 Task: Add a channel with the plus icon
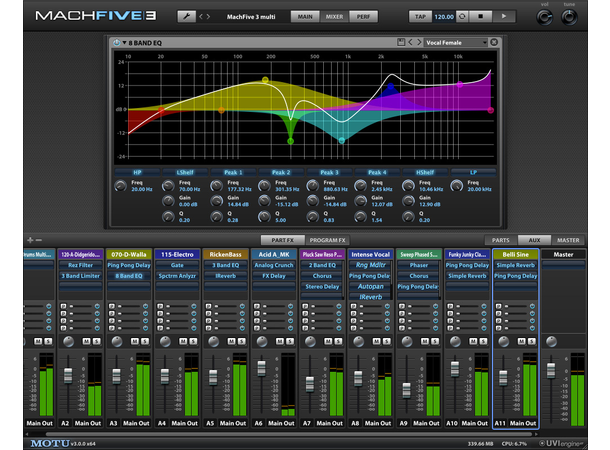point(30,240)
